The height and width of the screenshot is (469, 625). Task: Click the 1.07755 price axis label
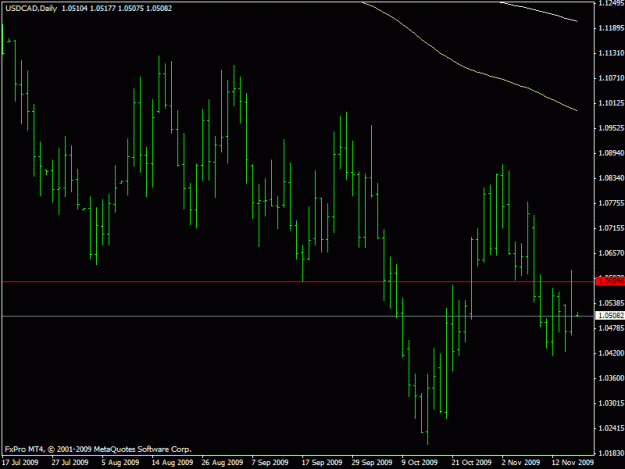click(x=611, y=203)
